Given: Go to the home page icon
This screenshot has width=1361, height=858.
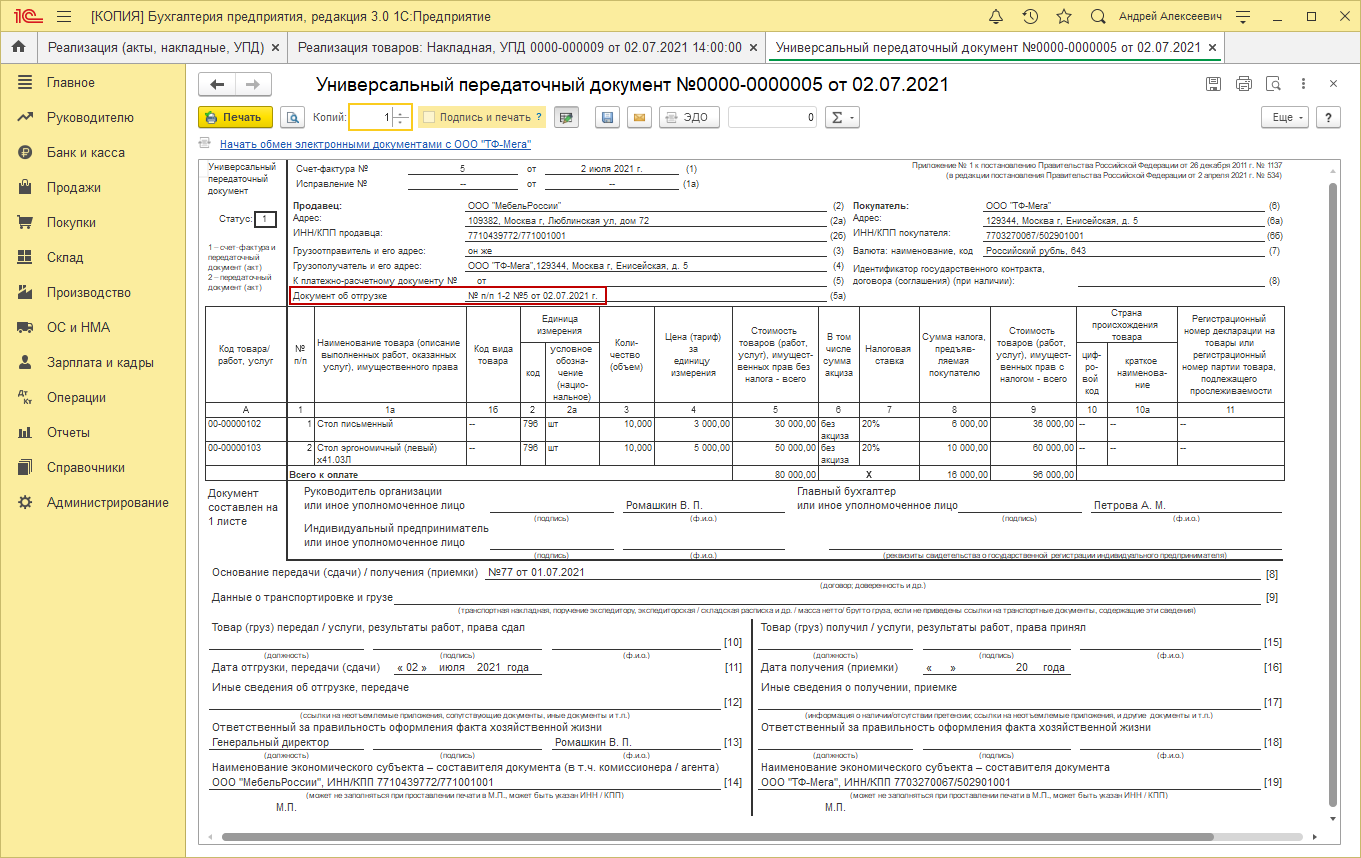Looking at the screenshot, I should tap(18, 47).
